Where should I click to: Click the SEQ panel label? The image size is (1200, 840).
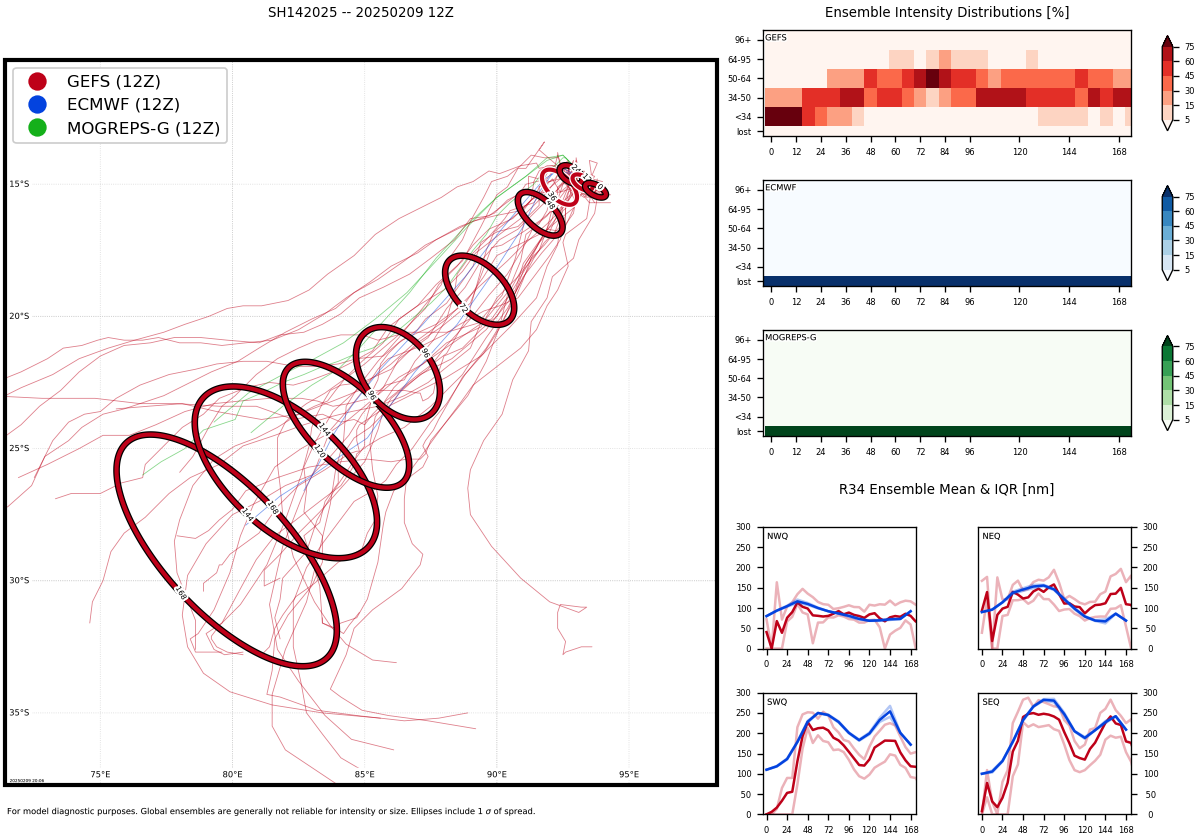[991, 702]
